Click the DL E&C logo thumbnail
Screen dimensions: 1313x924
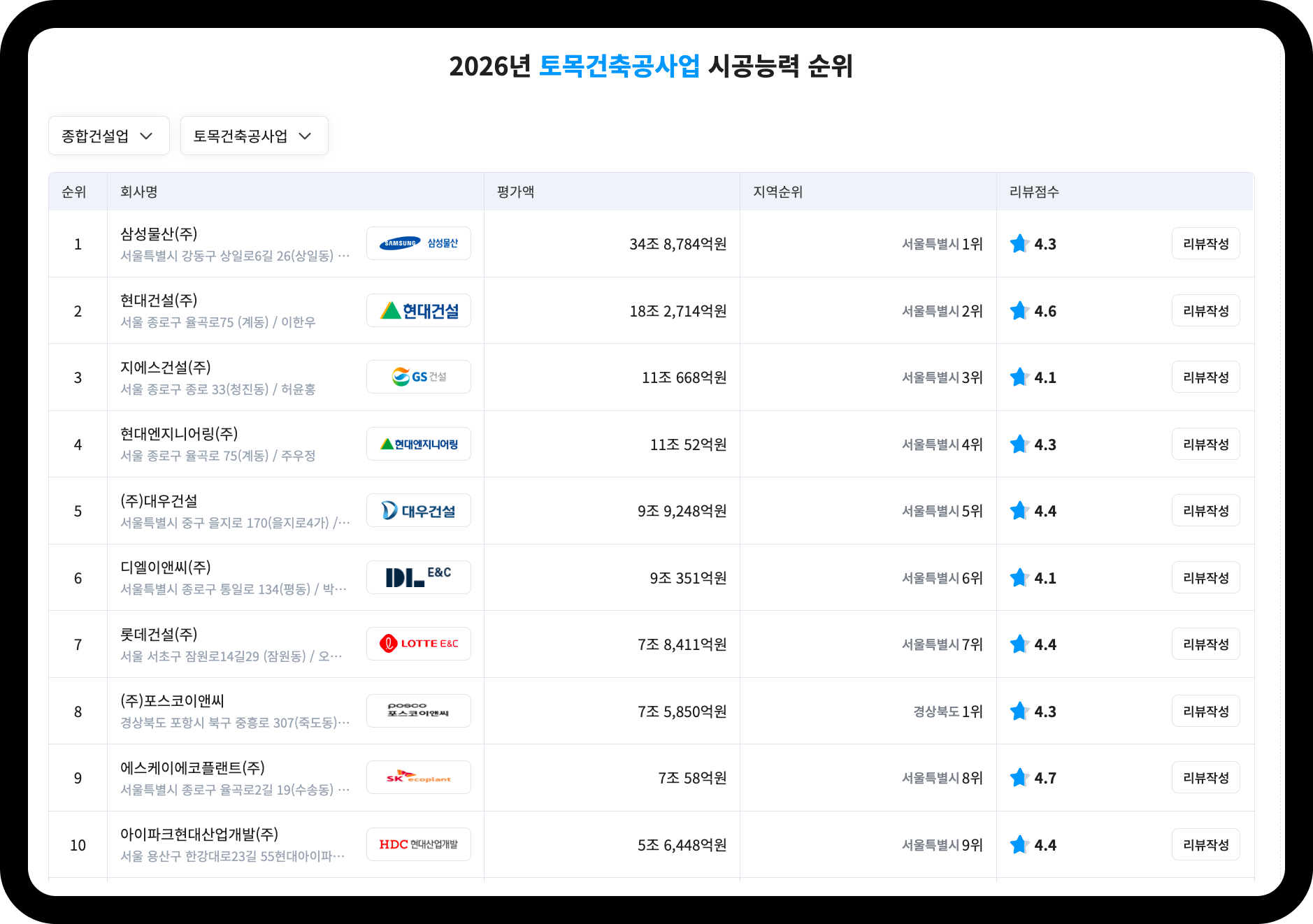point(419,577)
